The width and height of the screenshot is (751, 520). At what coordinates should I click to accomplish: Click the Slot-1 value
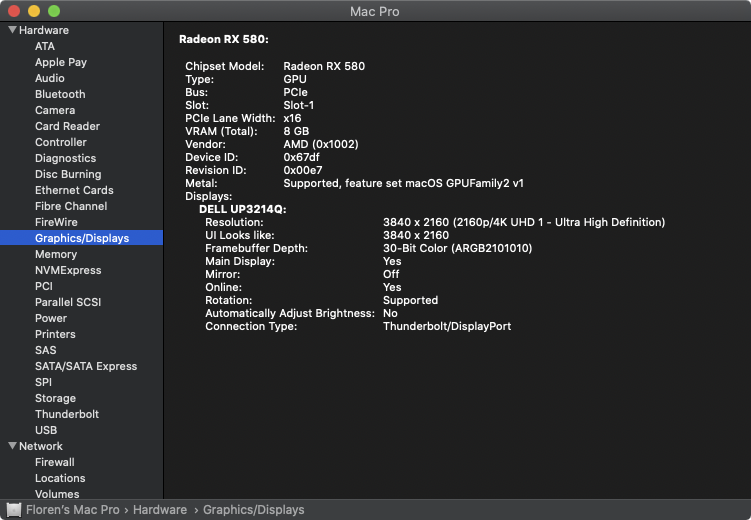(298, 105)
